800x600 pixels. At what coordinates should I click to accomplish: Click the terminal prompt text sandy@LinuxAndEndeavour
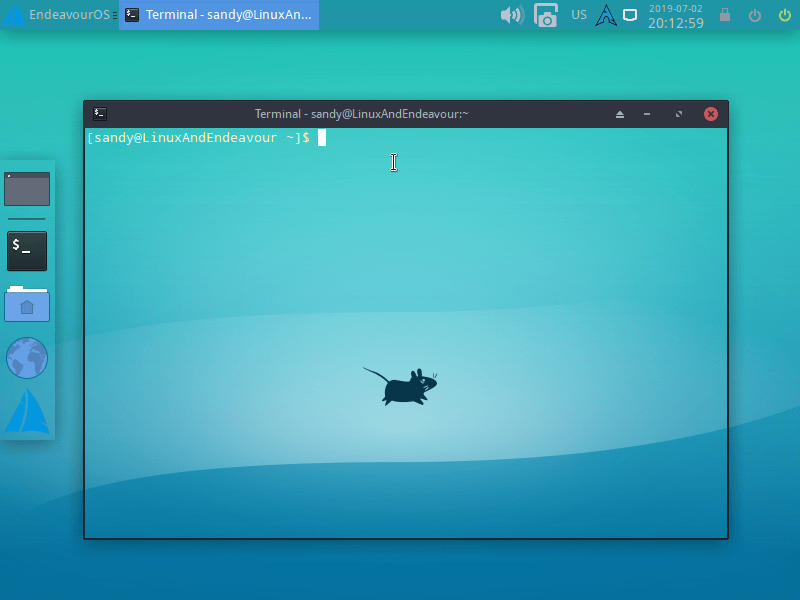(186, 138)
